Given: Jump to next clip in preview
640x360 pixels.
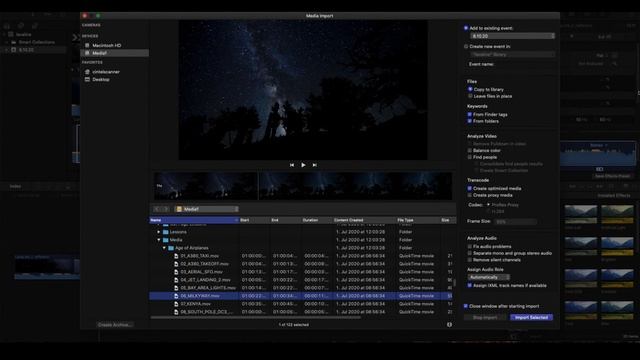Looking at the screenshot, I should click(x=315, y=165).
